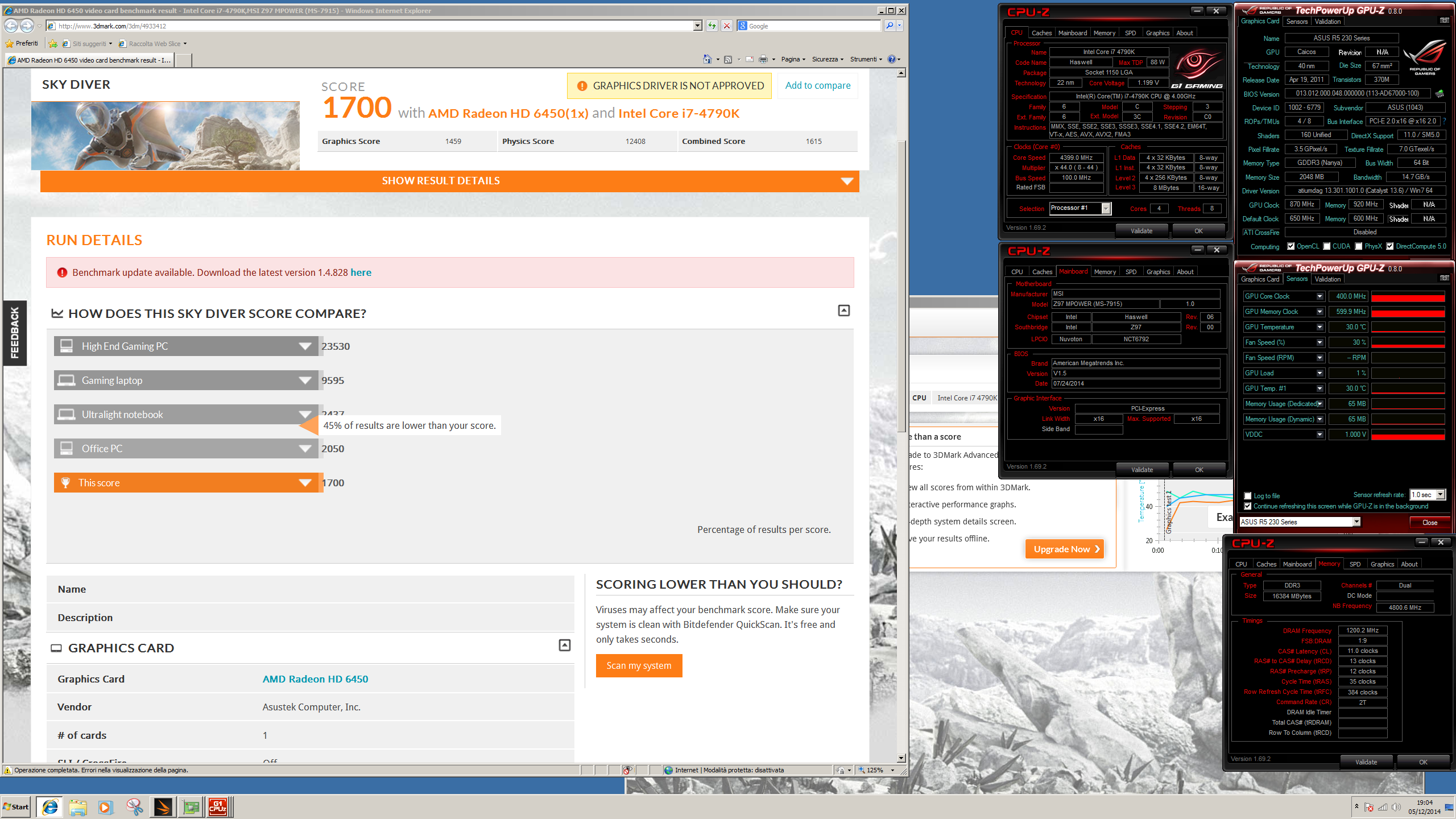
Task: Launch Windows Media Player from taskbar
Action: point(106,806)
